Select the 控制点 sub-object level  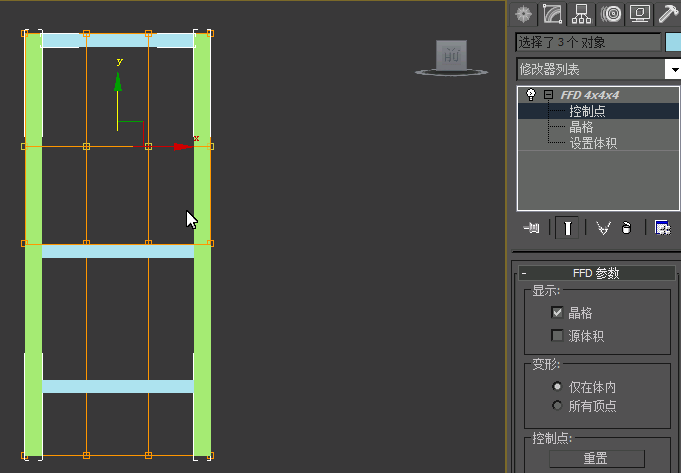587,111
